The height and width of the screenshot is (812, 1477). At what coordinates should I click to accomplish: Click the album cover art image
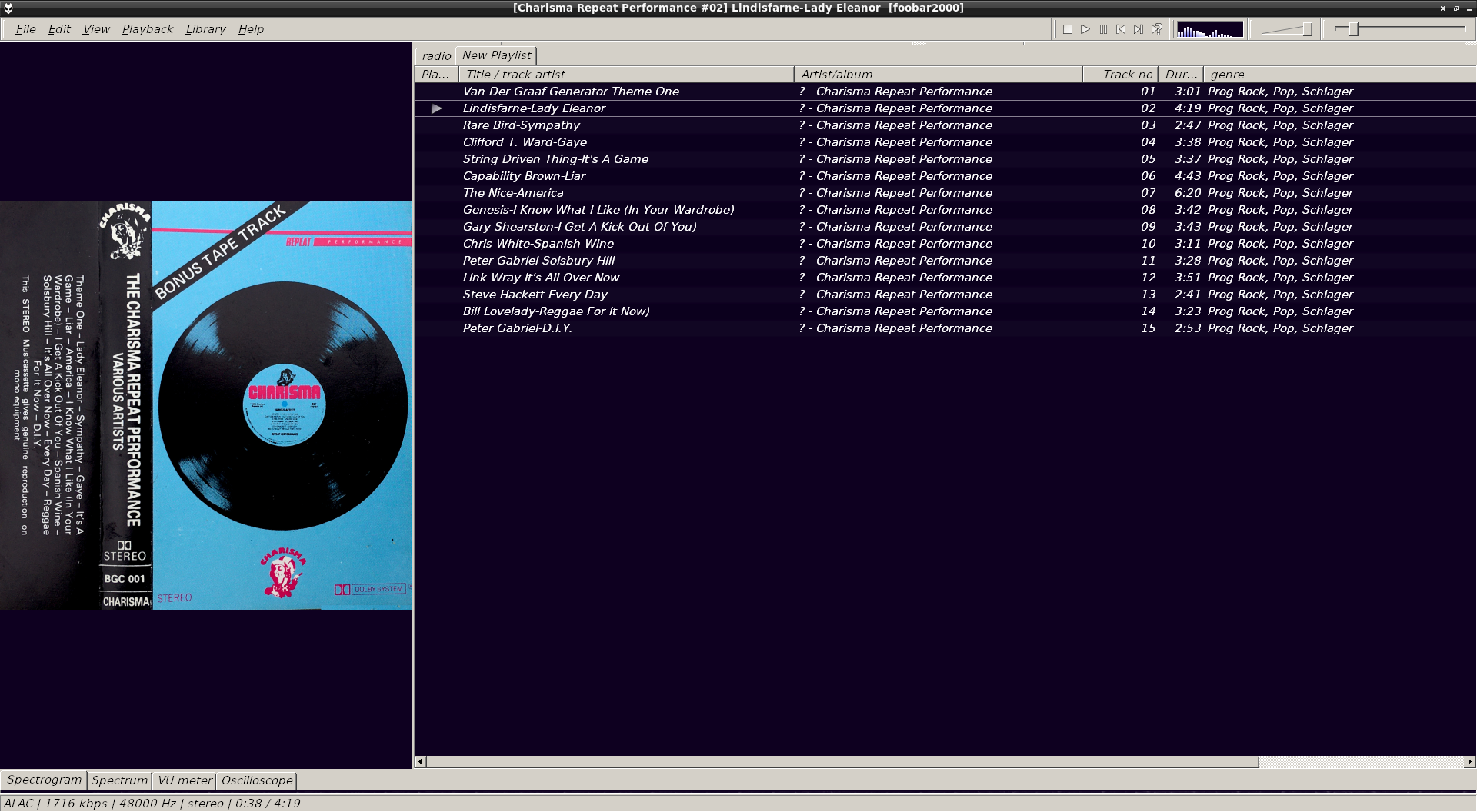206,405
